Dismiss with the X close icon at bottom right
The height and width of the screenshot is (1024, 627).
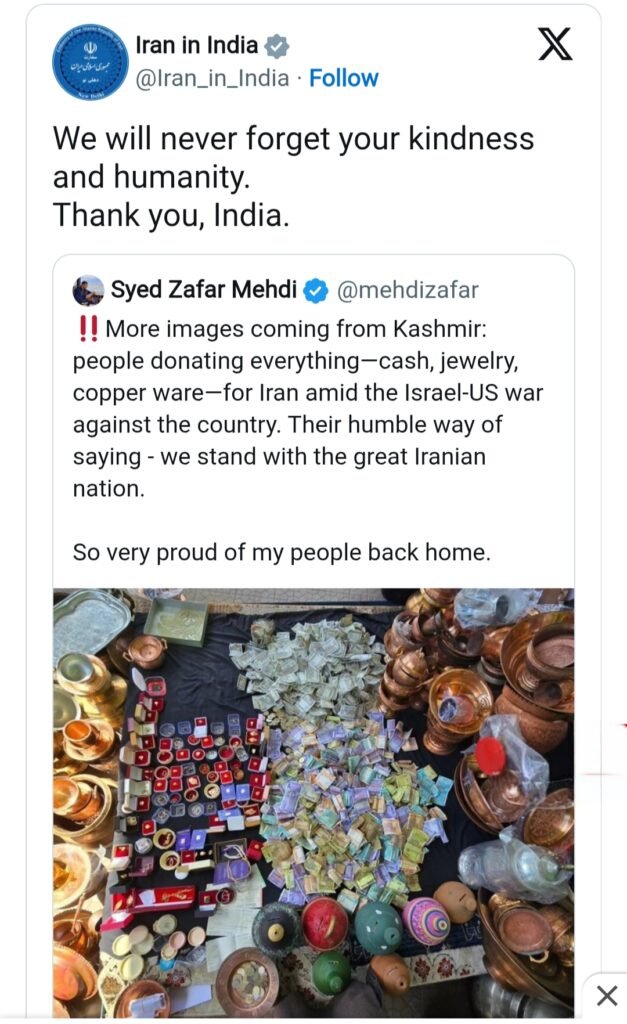(x=606, y=996)
